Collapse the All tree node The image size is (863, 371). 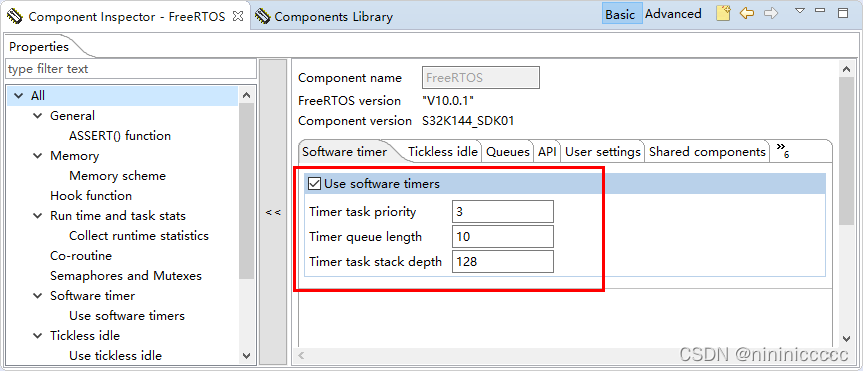tap(18, 96)
